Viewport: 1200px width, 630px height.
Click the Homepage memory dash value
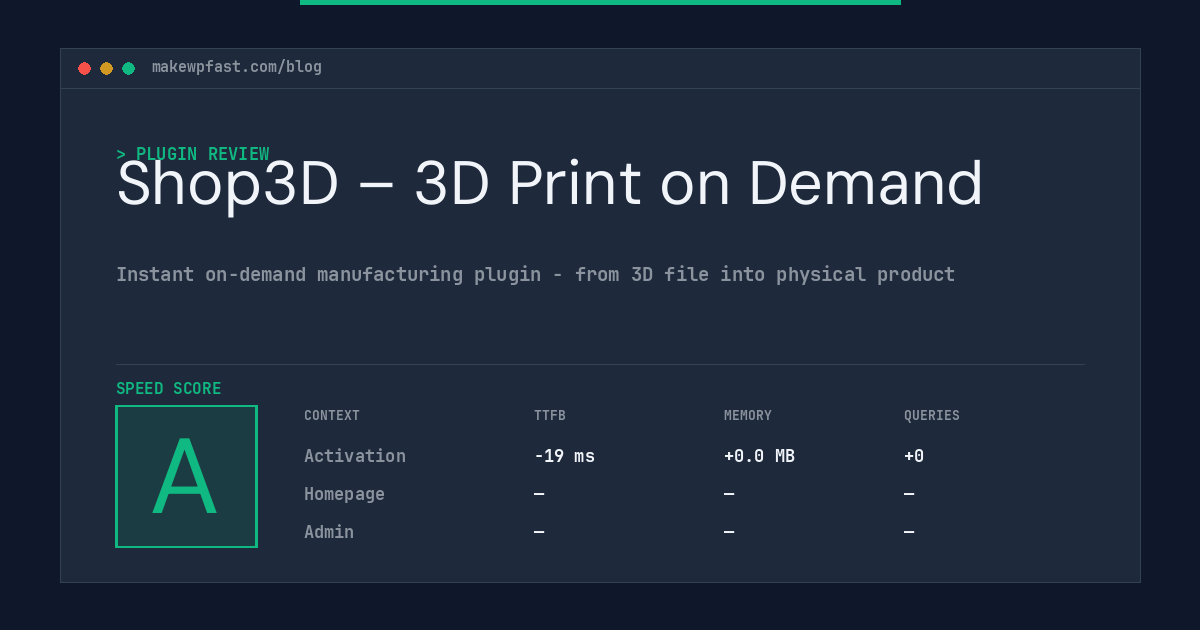pos(729,494)
